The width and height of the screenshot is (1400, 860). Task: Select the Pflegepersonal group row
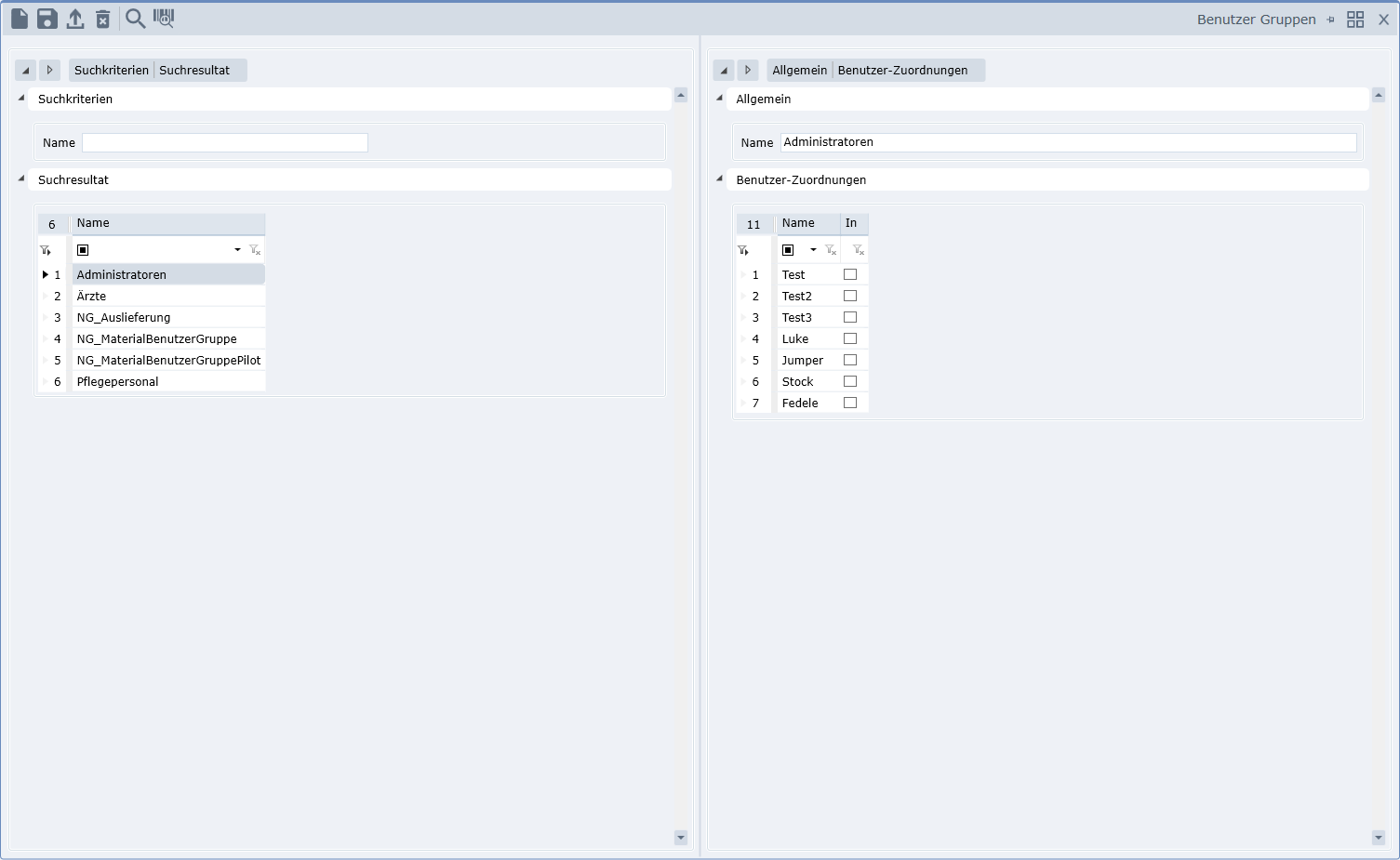pyautogui.click(x=168, y=381)
